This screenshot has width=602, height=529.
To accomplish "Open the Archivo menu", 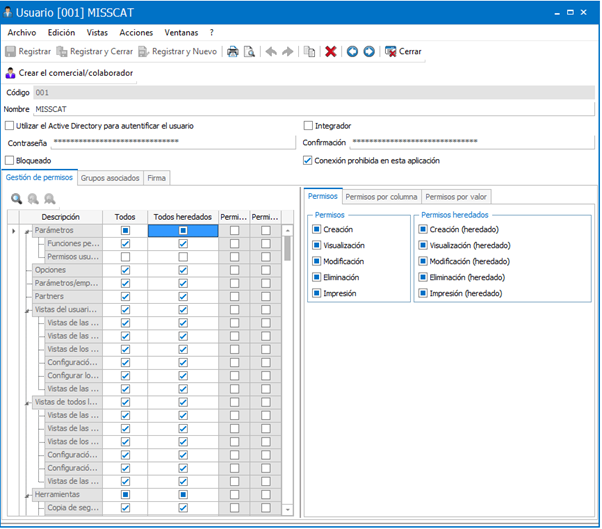I will [22, 33].
